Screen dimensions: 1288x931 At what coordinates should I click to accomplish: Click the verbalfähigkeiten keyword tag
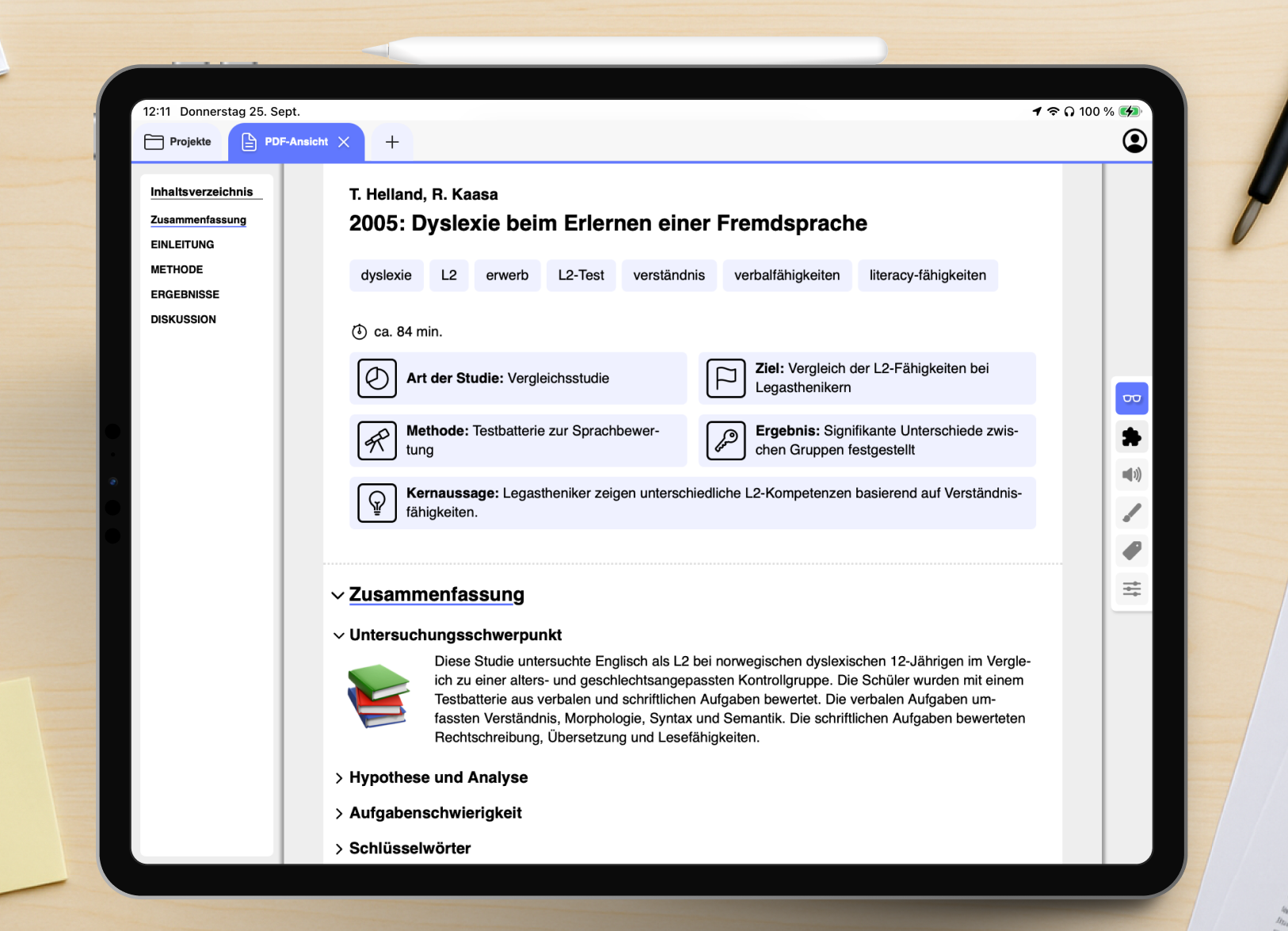click(787, 275)
